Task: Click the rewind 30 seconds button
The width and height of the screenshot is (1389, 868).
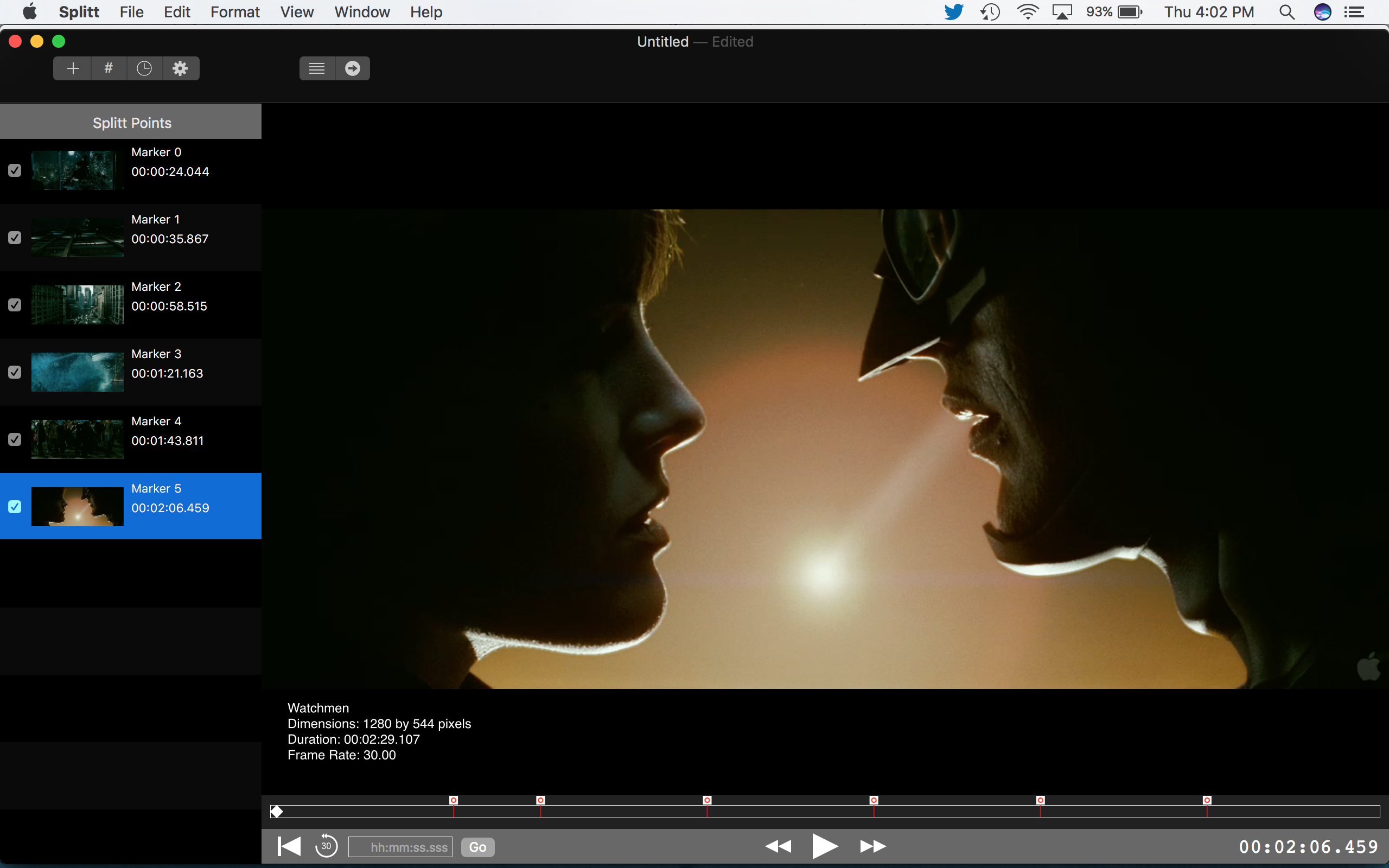Action: coord(326,846)
